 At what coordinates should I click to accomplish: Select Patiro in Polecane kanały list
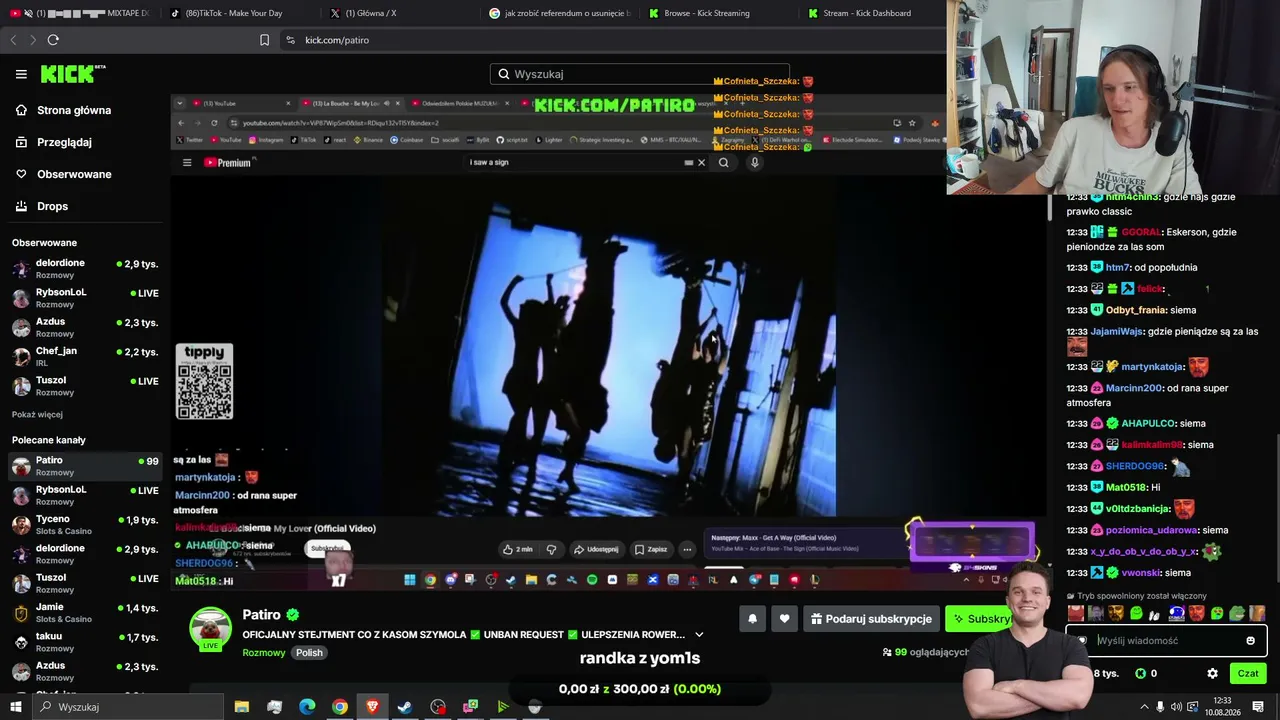click(x=85, y=466)
